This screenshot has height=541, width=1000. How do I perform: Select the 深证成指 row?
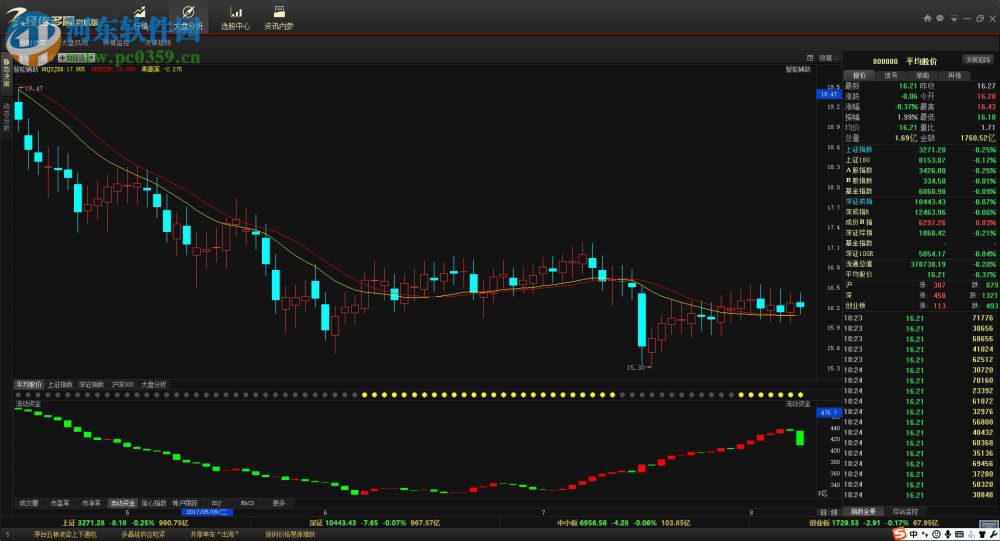[921, 202]
